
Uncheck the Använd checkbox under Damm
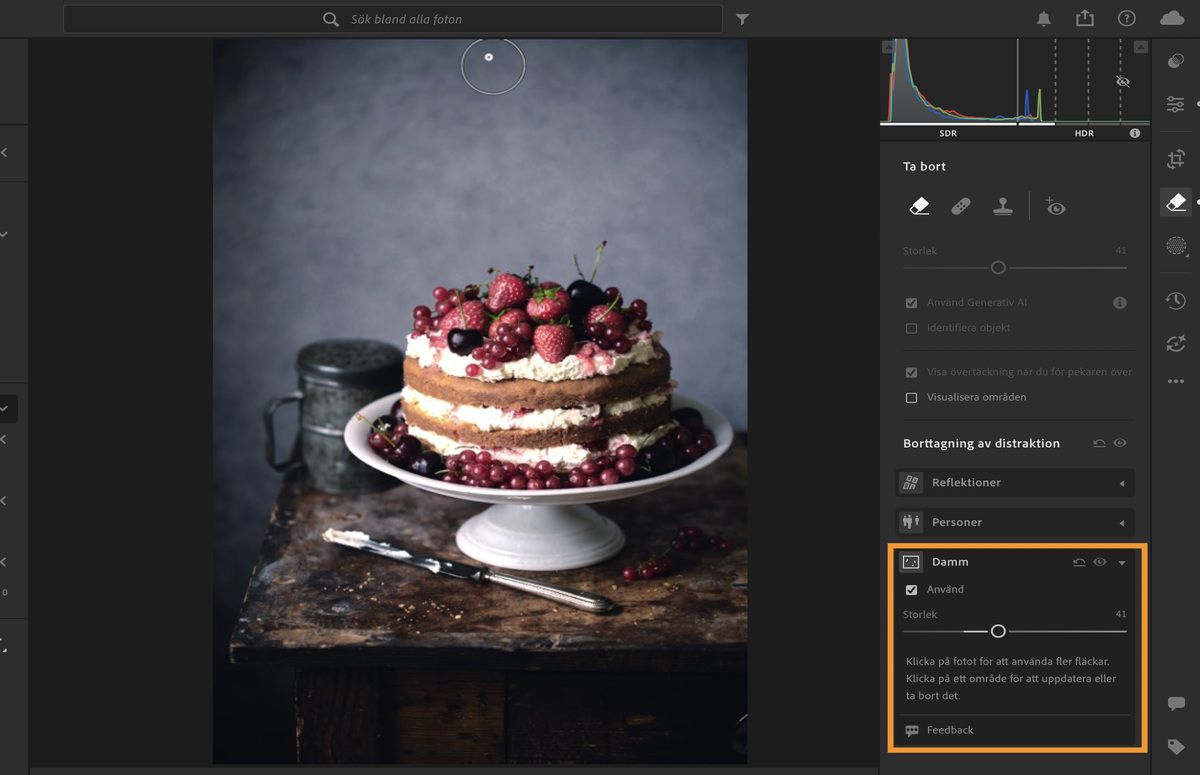tap(911, 590)
